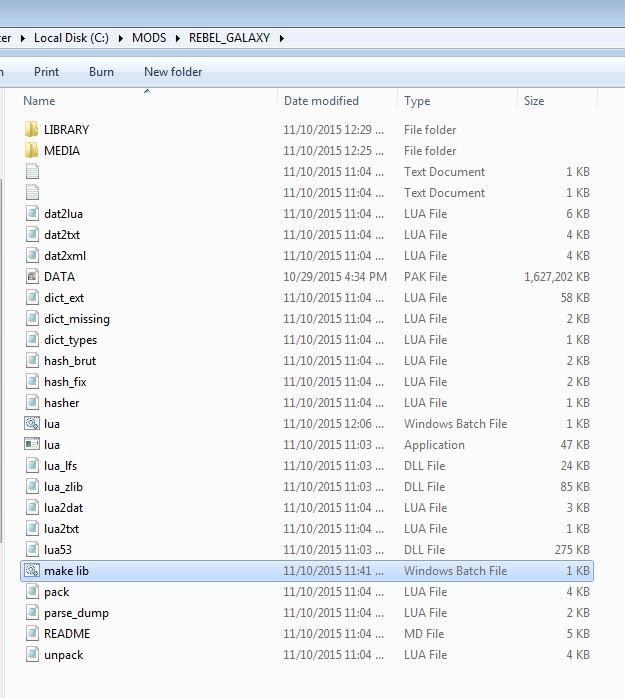625x698 pixels.
Task: Click the README MD file icon
Action: pyautogui.click(x=31, y=634)
